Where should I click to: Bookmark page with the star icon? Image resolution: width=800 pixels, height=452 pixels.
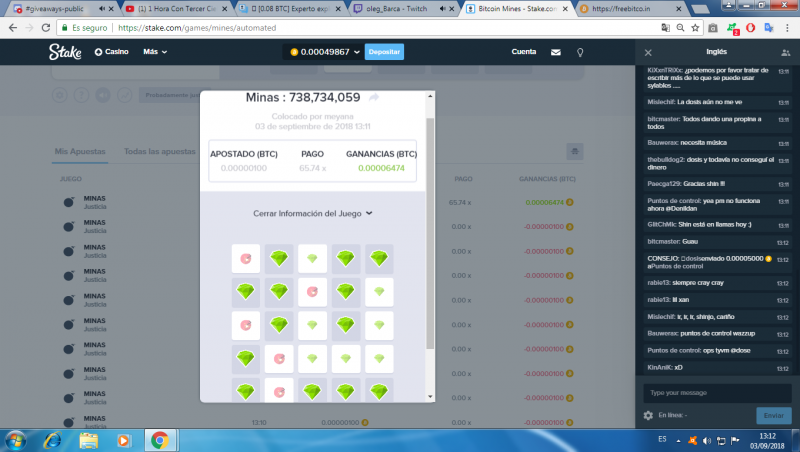(x=695, y=28)
